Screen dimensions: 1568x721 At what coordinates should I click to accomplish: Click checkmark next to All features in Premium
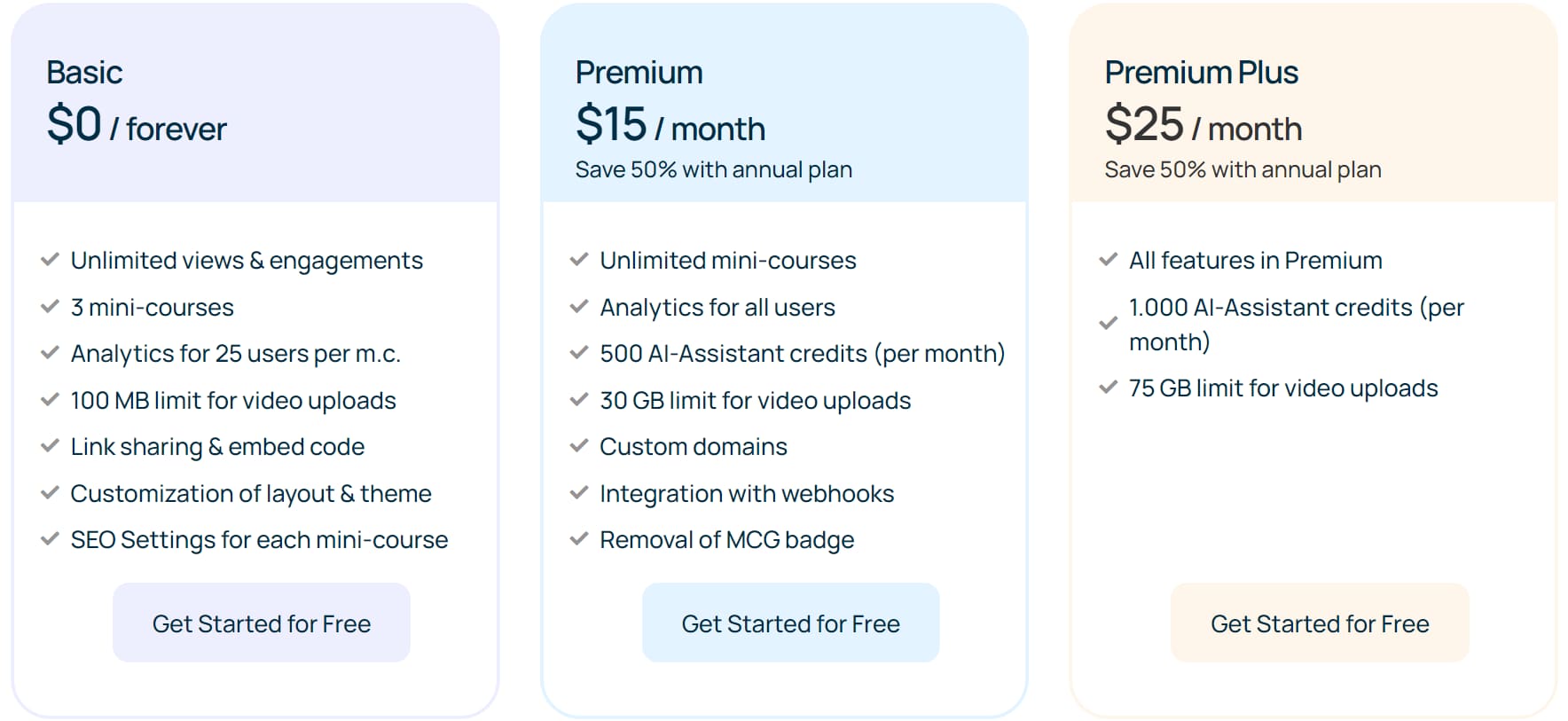click(x=1108, y=260)
